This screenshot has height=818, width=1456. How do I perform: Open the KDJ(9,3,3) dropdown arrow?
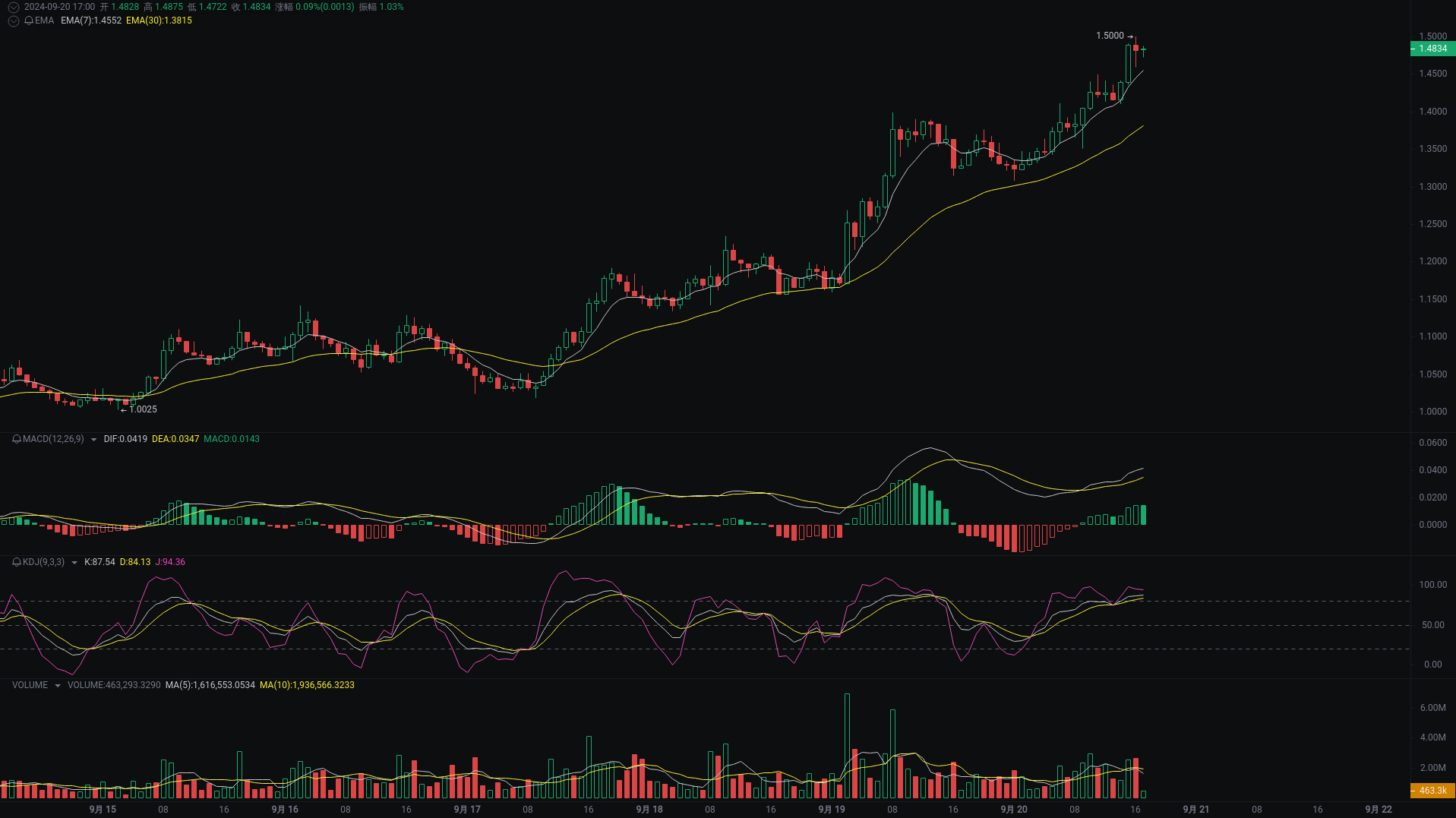pyautogui.click(x=74, y=563)
